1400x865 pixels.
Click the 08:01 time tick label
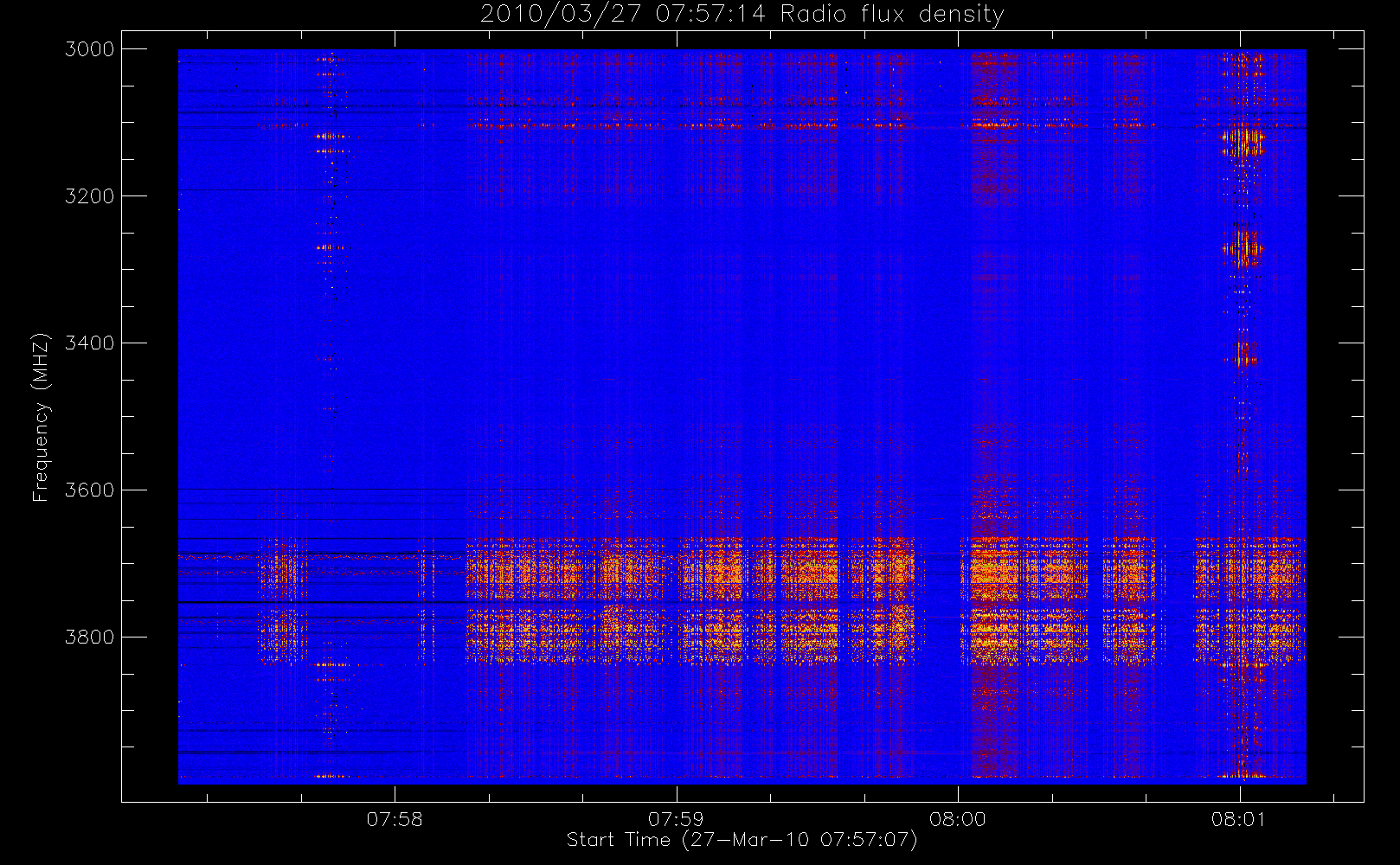[1239, 819]
